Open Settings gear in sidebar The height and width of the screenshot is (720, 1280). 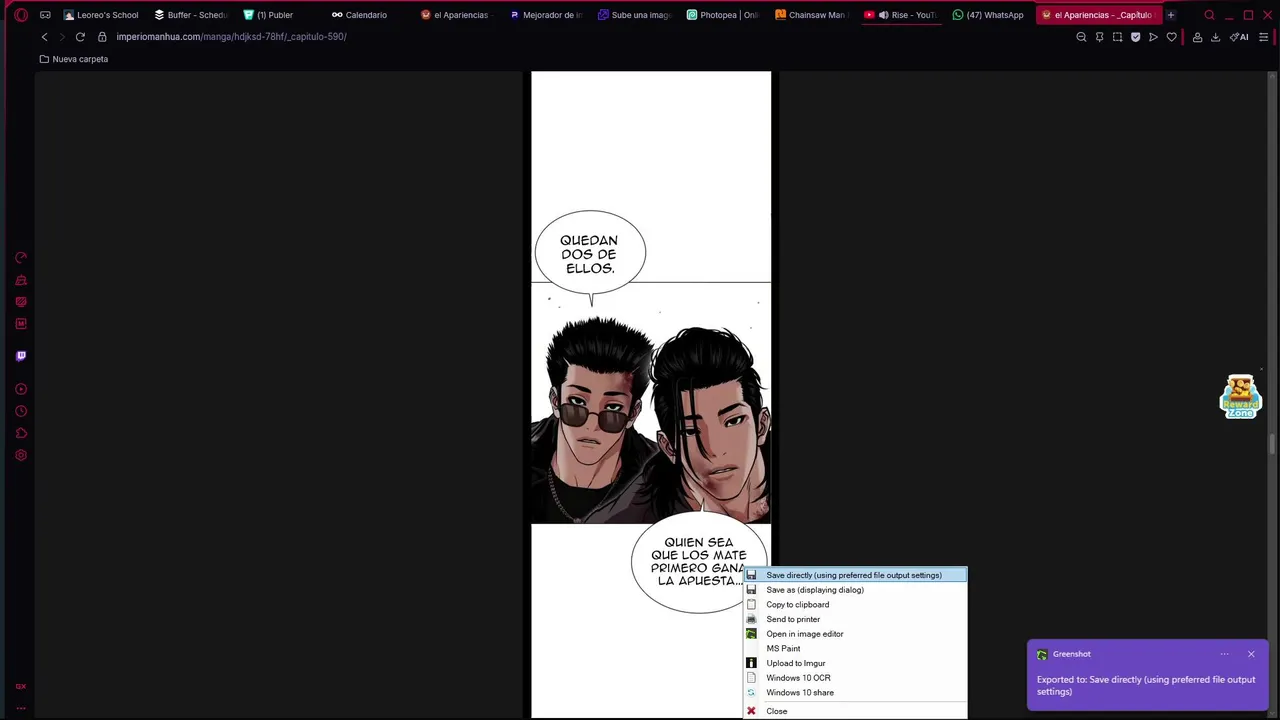(21, 455)
